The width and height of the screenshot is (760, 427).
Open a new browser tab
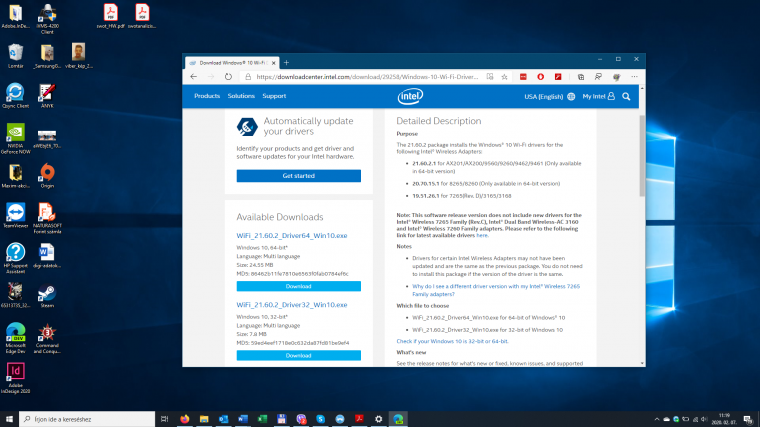tap(286, 63)
